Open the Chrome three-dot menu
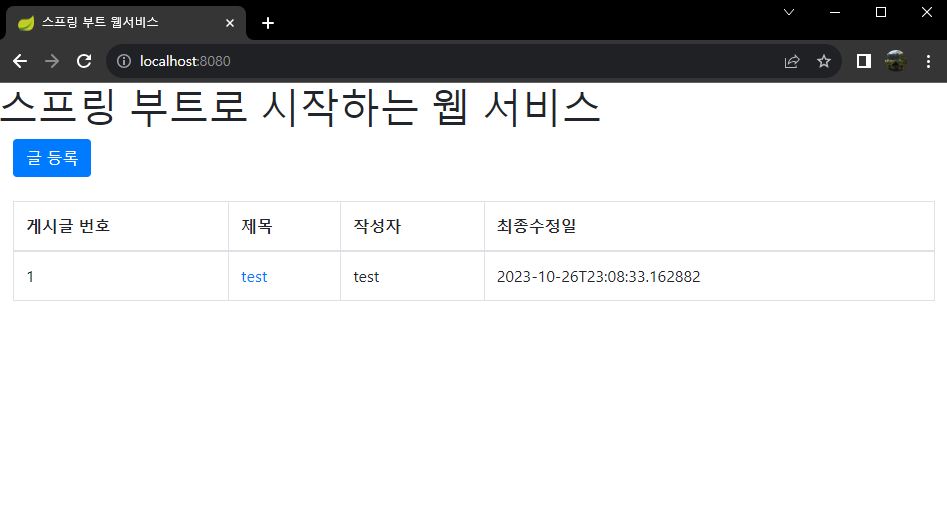This screenshot has width=947, height=513. pyautogui.click(x=928, y=61)
